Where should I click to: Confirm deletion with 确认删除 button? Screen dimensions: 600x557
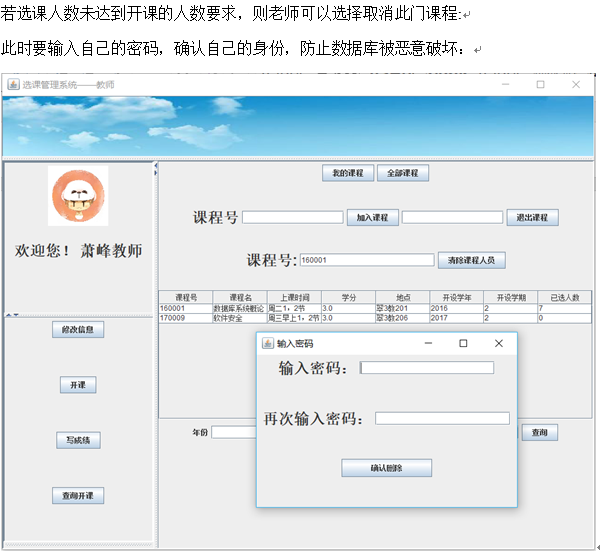(x=386, y=468)
